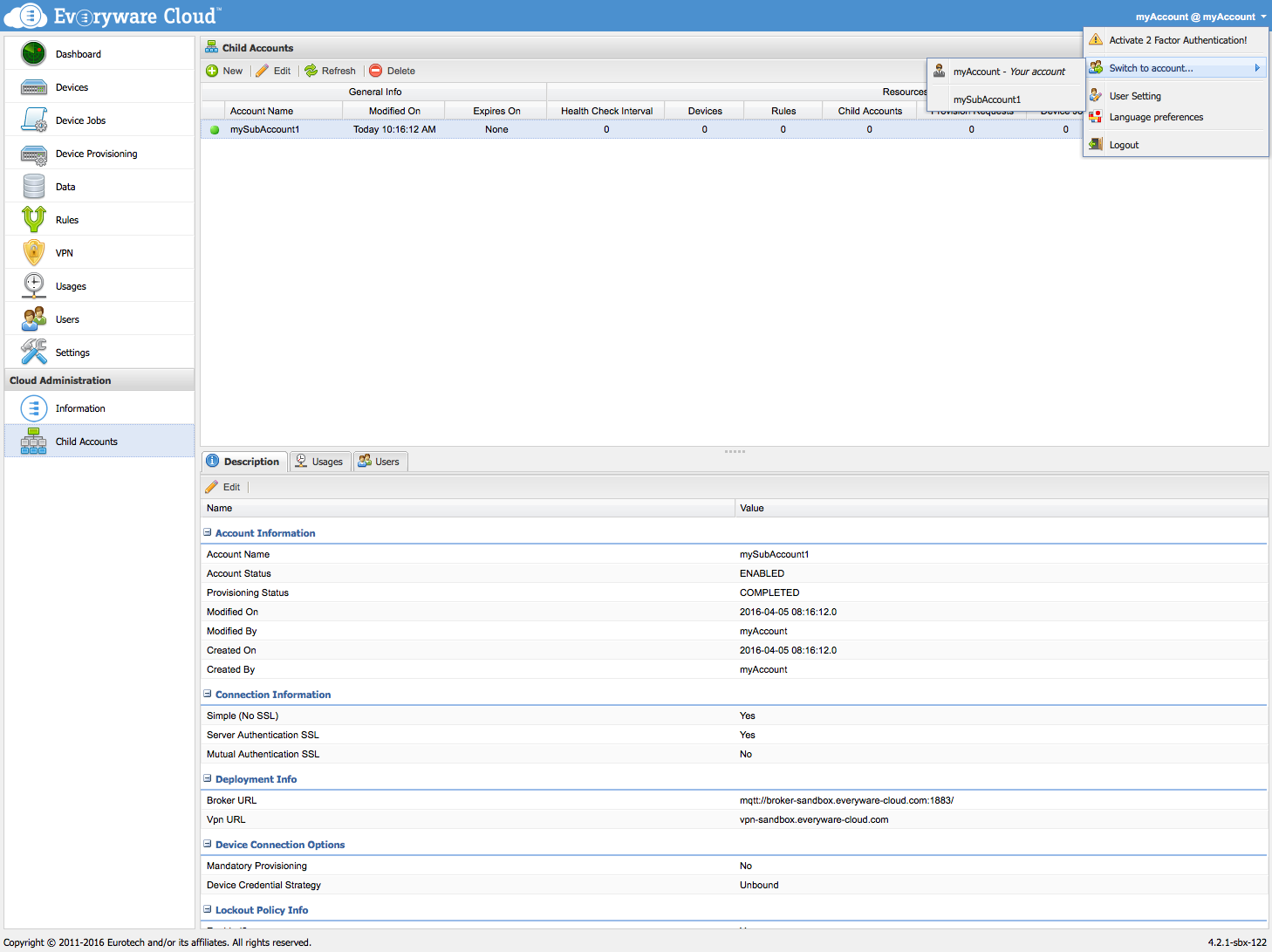The height and width of the screenshot is (952, 1272).
Task: Switch to the Description tab
Action: [x=244, y=462]
